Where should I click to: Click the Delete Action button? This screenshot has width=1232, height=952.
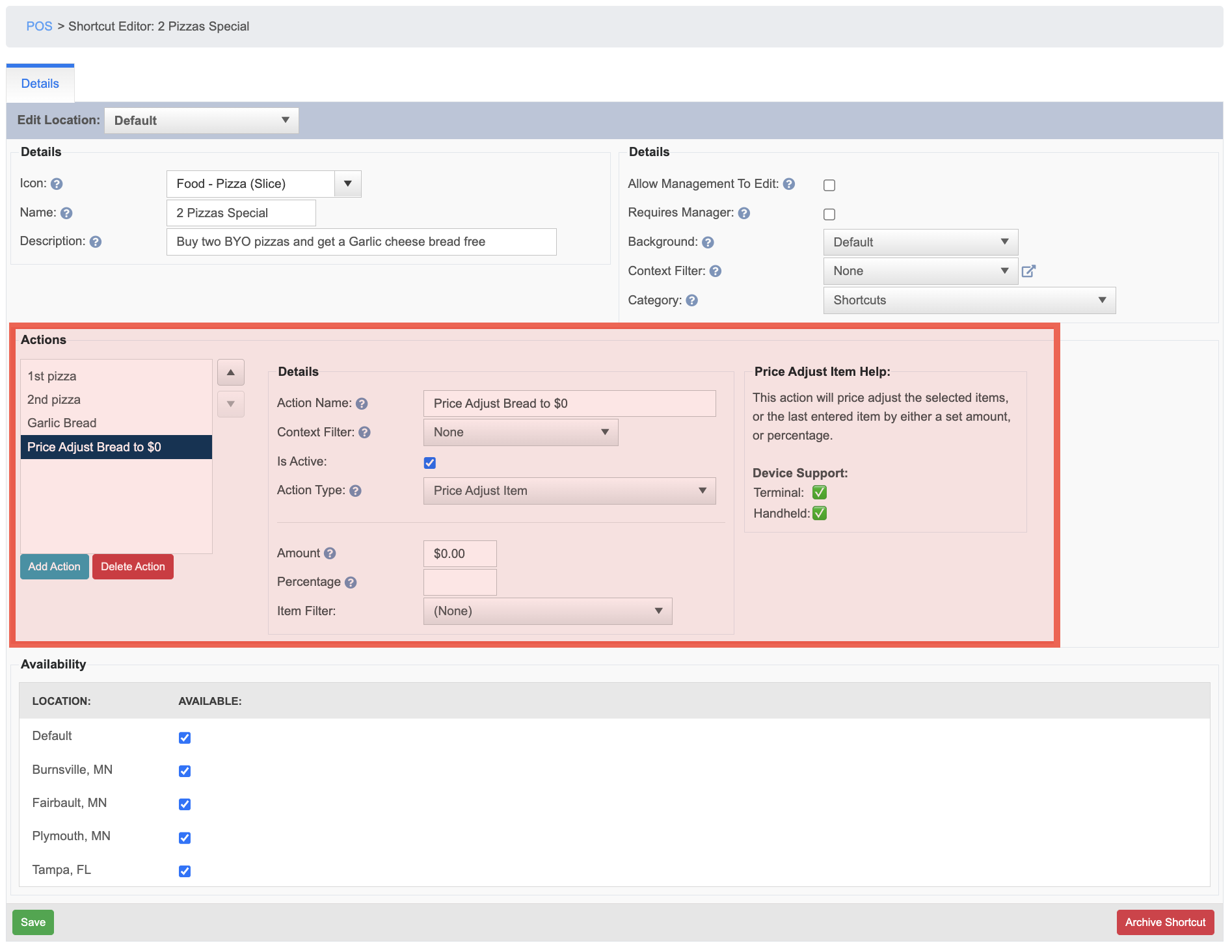133,567
